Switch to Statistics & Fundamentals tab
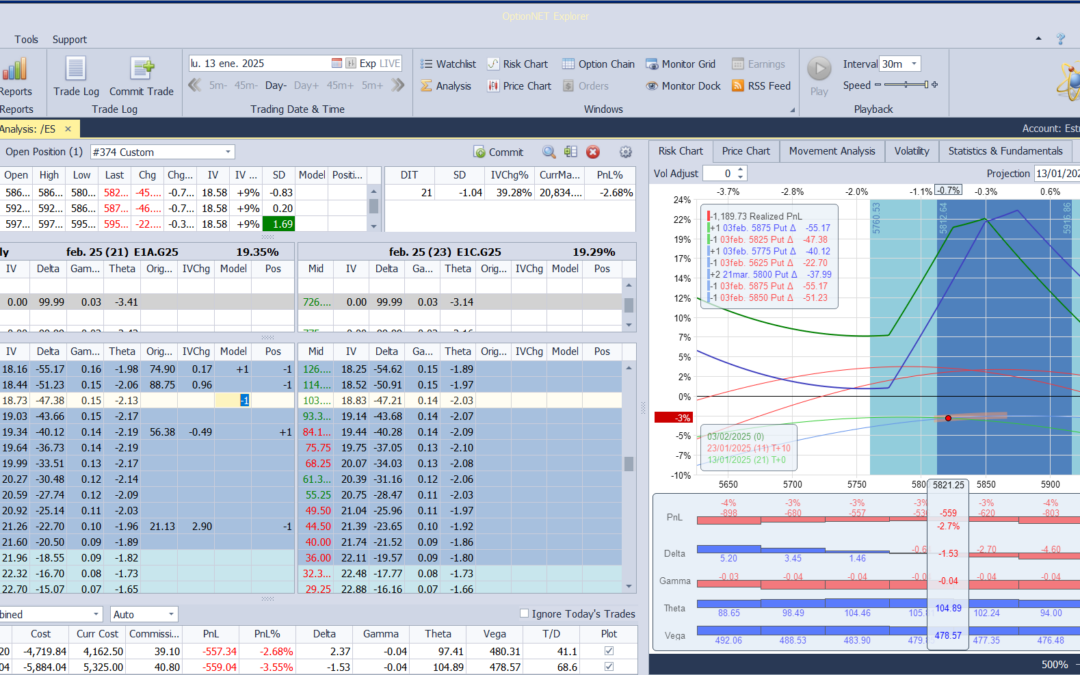The image size is (1080, 675). click(x=1005, y=152)
